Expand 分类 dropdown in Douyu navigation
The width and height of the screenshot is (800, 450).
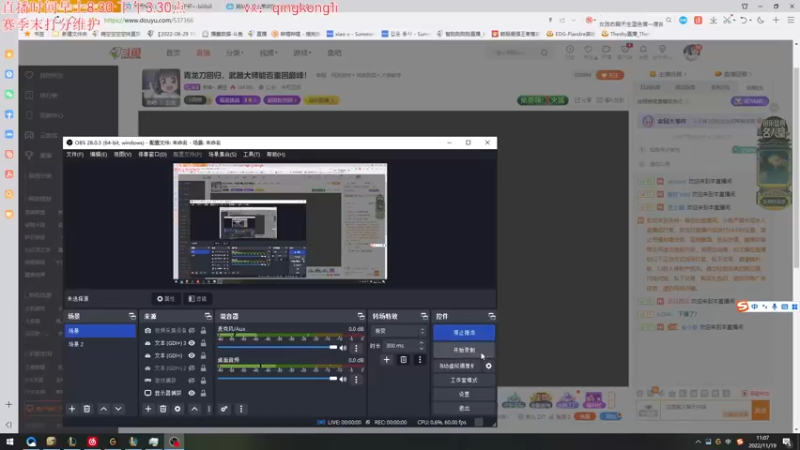click(x=235, y=53)
